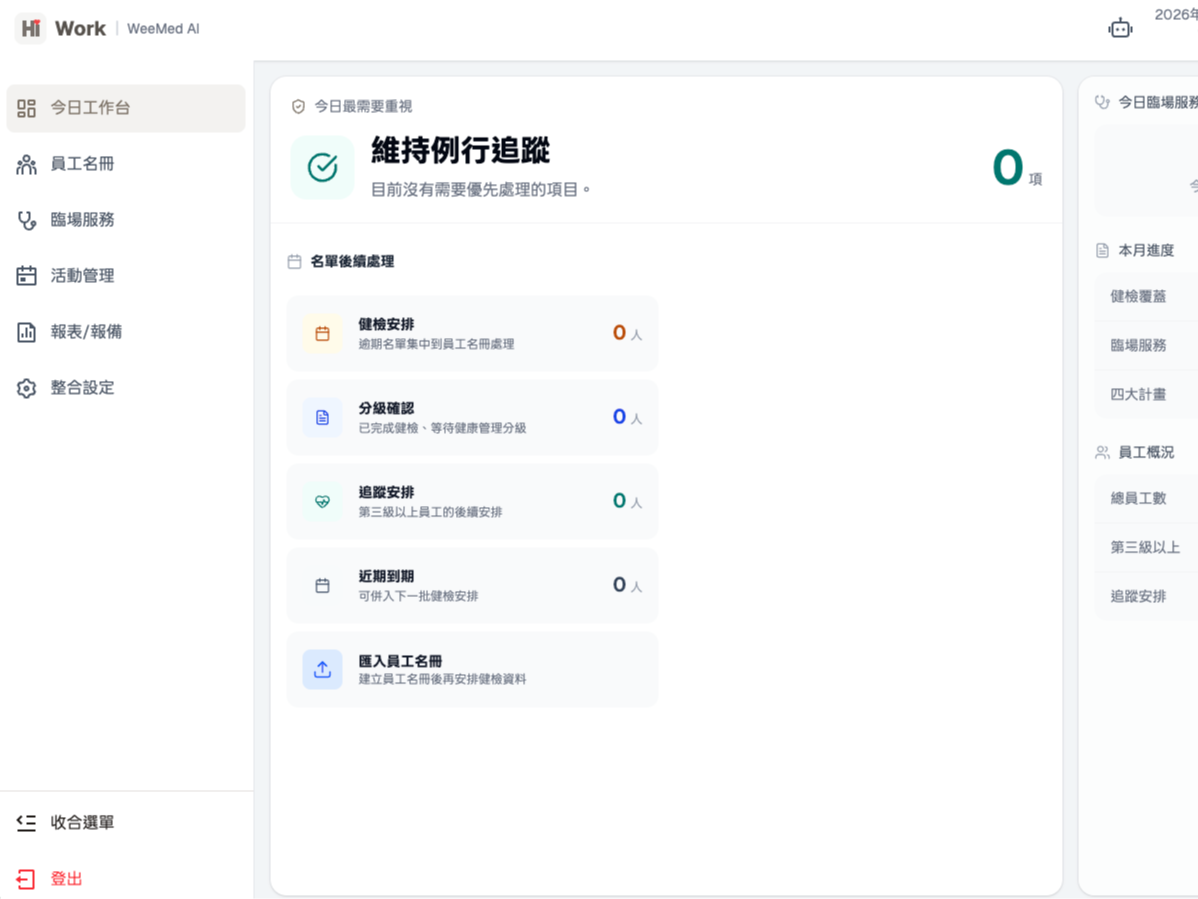Click the 整合設定 gear icon
The image size is (1198, 899).
point(27,388)
